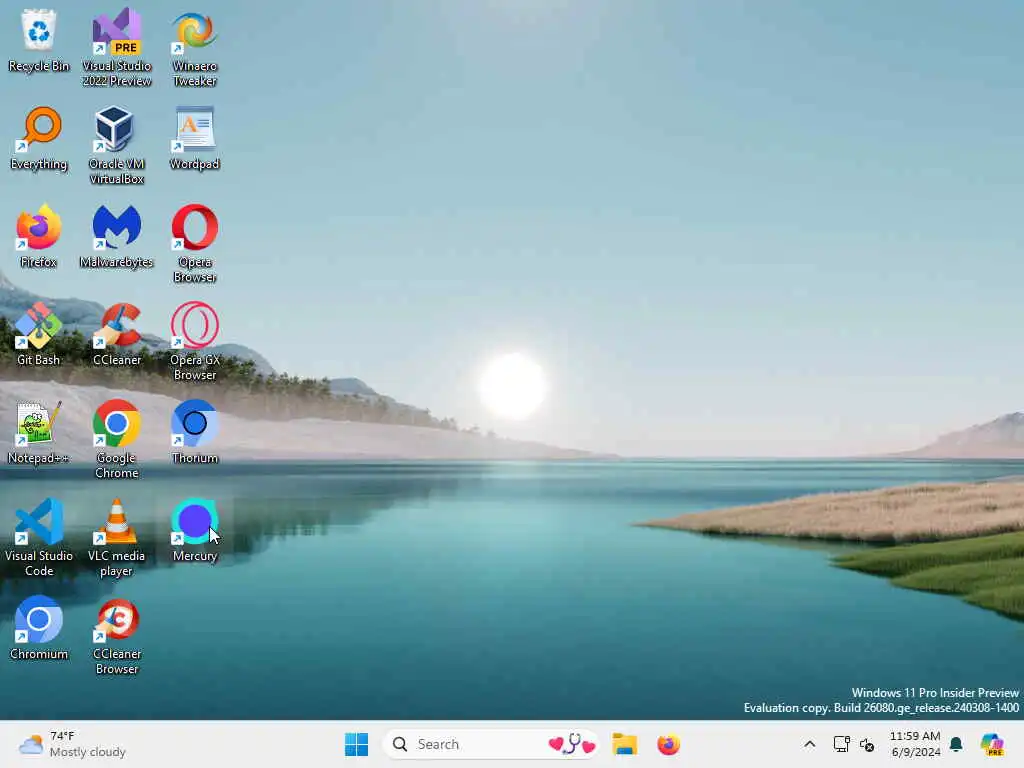Viewport: 1024px width, 768px height.
Task: Click the taskbar Search box
Action: tap(490, 744)
